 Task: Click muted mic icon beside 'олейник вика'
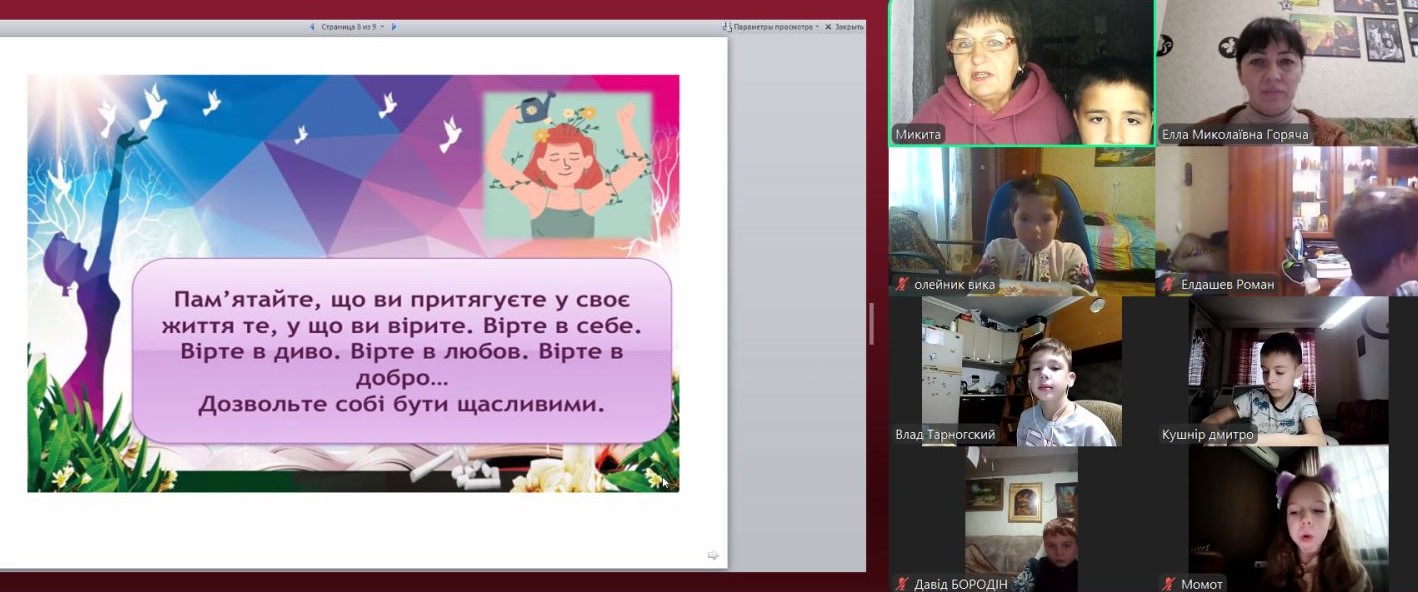tap(902, 285)
